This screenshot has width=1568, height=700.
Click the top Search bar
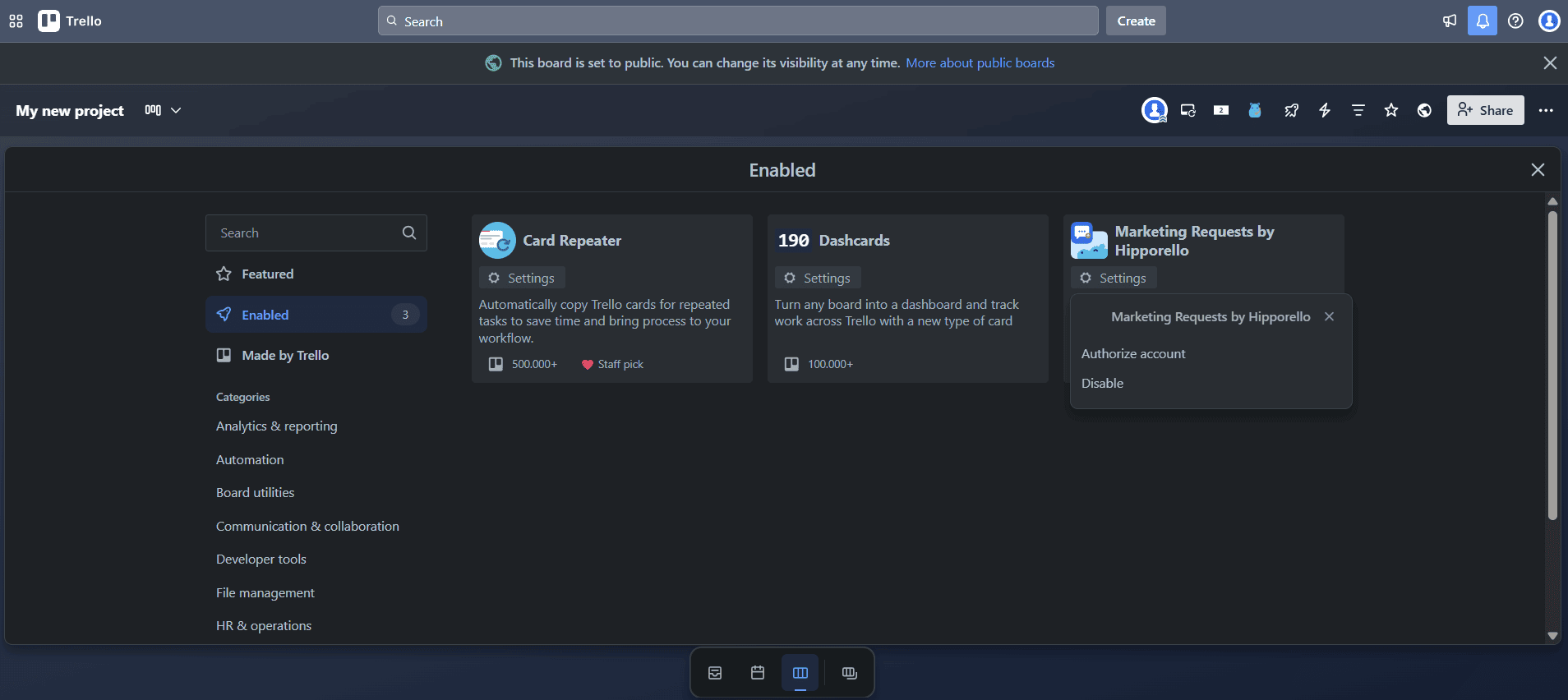[x=738, y=21]
